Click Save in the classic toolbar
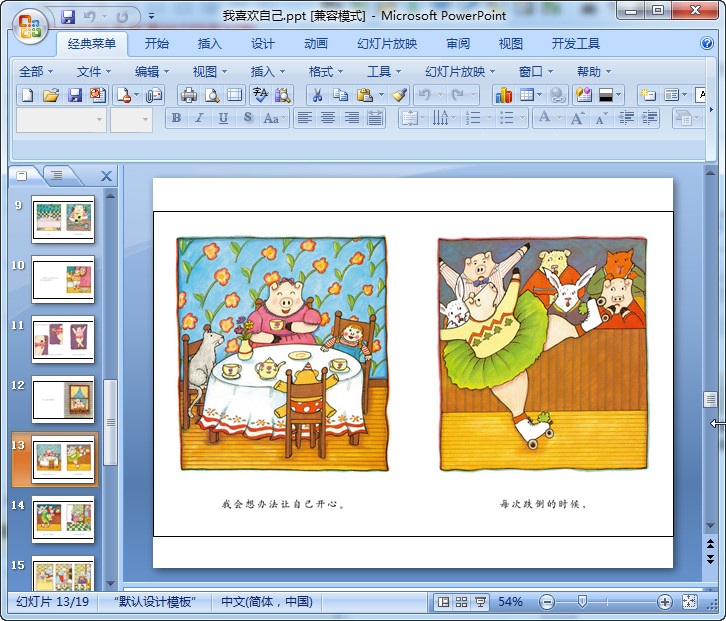 [x=75, y=95]
